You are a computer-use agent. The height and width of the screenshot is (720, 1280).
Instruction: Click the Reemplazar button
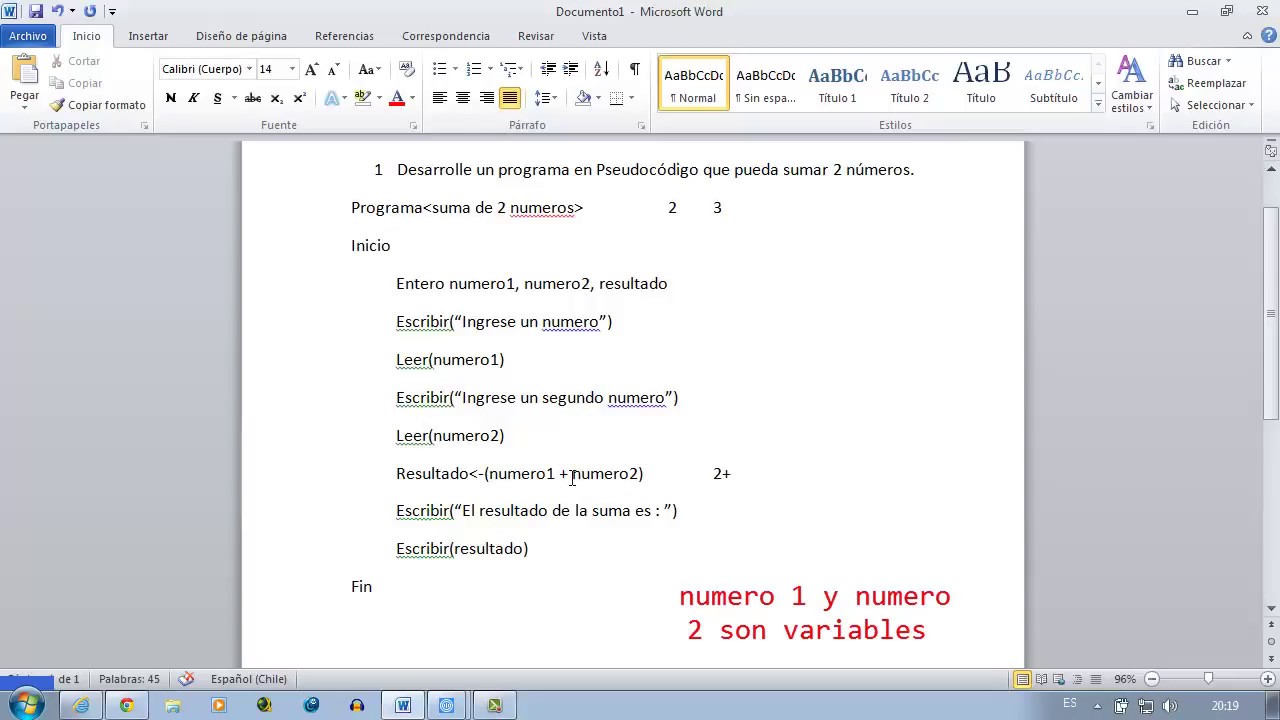click(1207, 83)
